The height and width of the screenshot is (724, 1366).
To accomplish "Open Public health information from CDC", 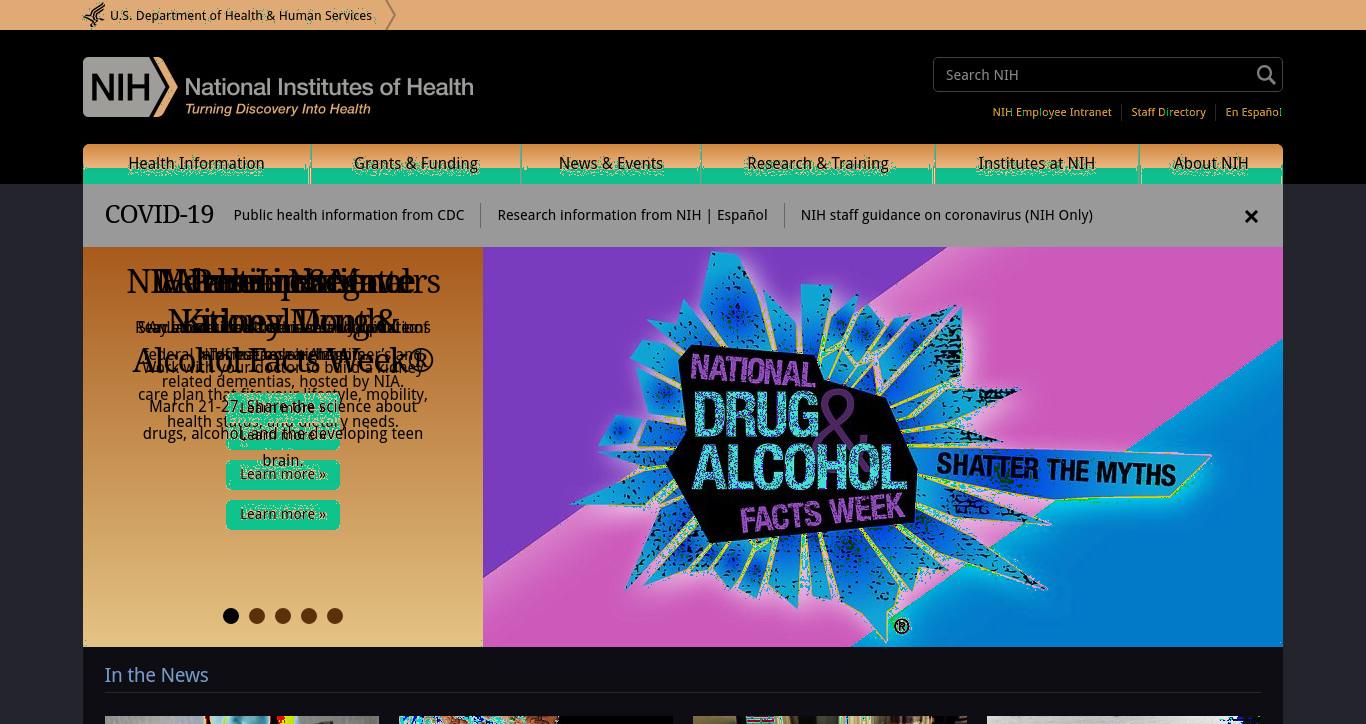I will tap(349, 215).
